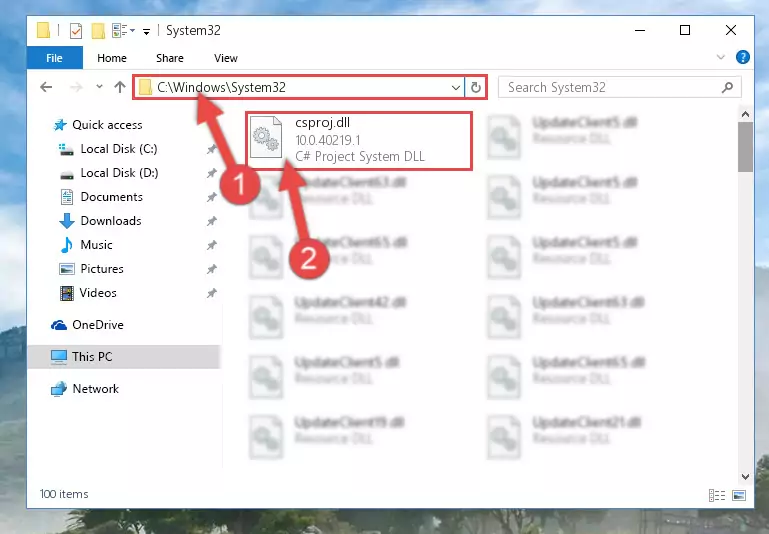The width and height of the screenshot is (769, 534).
Task: Click the vertical scrollbar thumb
Action: [x=745, y=147]
